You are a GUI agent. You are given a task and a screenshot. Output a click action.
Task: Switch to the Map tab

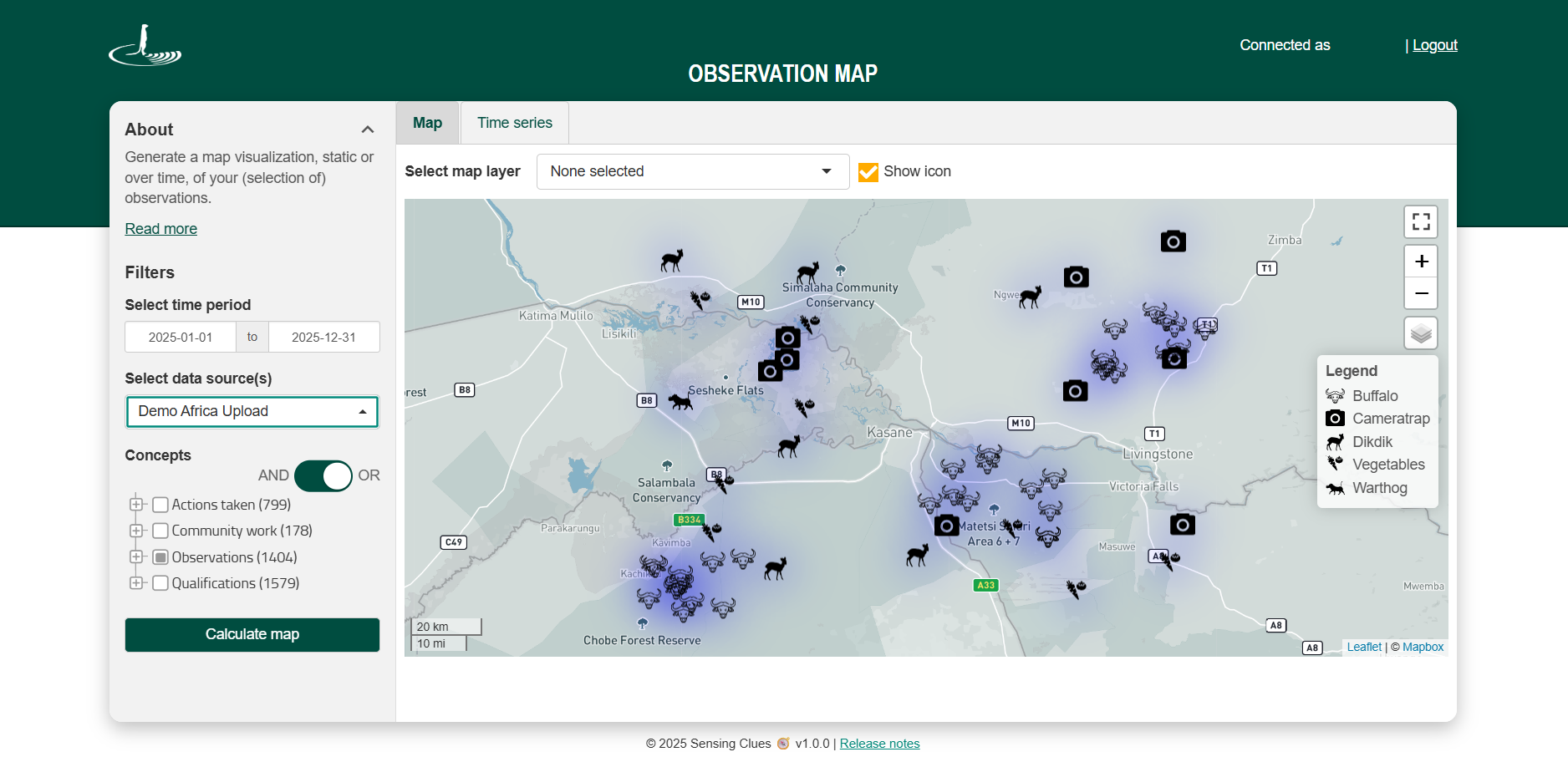(427, 123)
